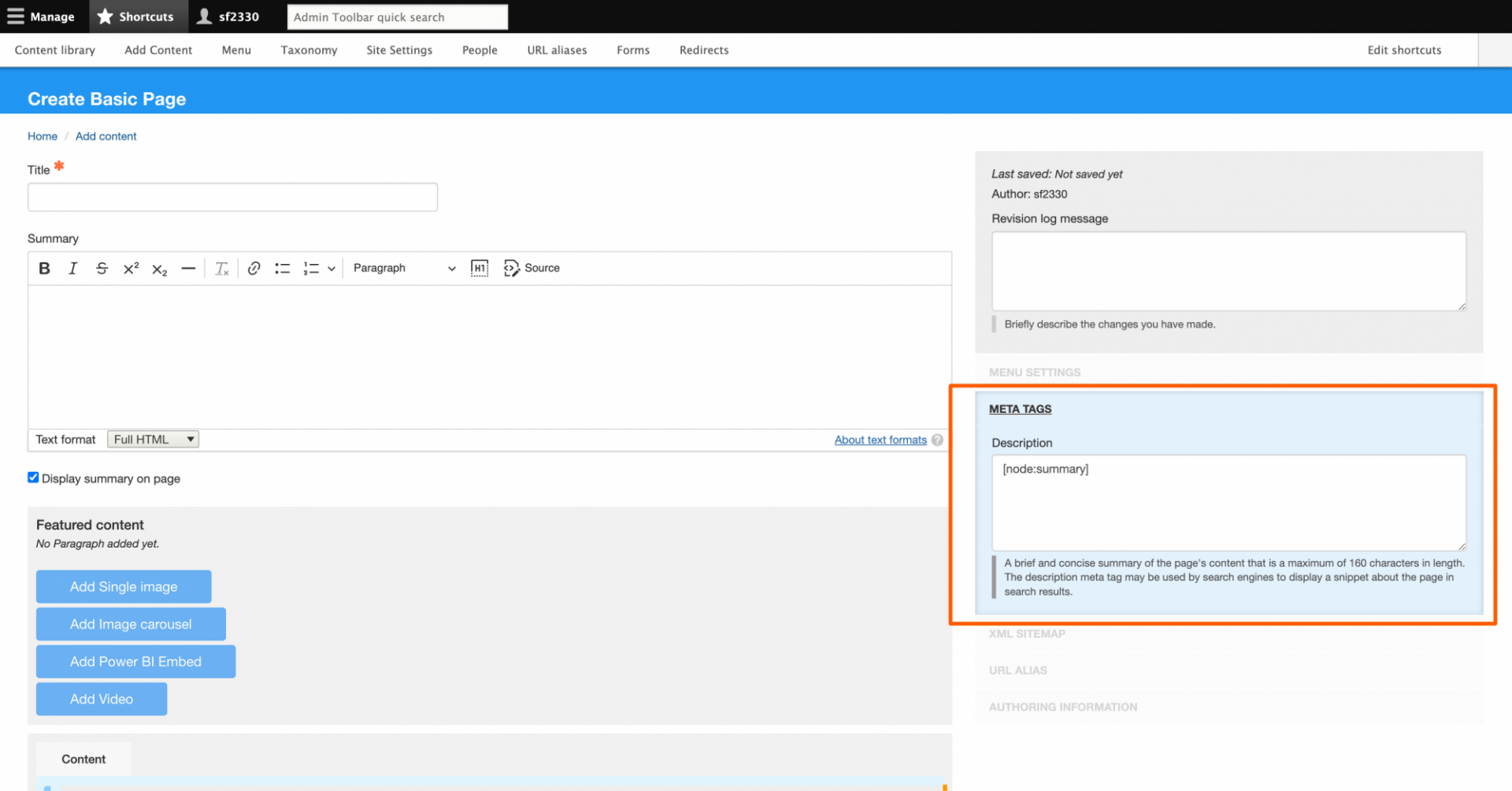The width and height of the screenshot is (1512, 791).
Task: Switch editor to Source mode
Action: [x=532, y=269]
